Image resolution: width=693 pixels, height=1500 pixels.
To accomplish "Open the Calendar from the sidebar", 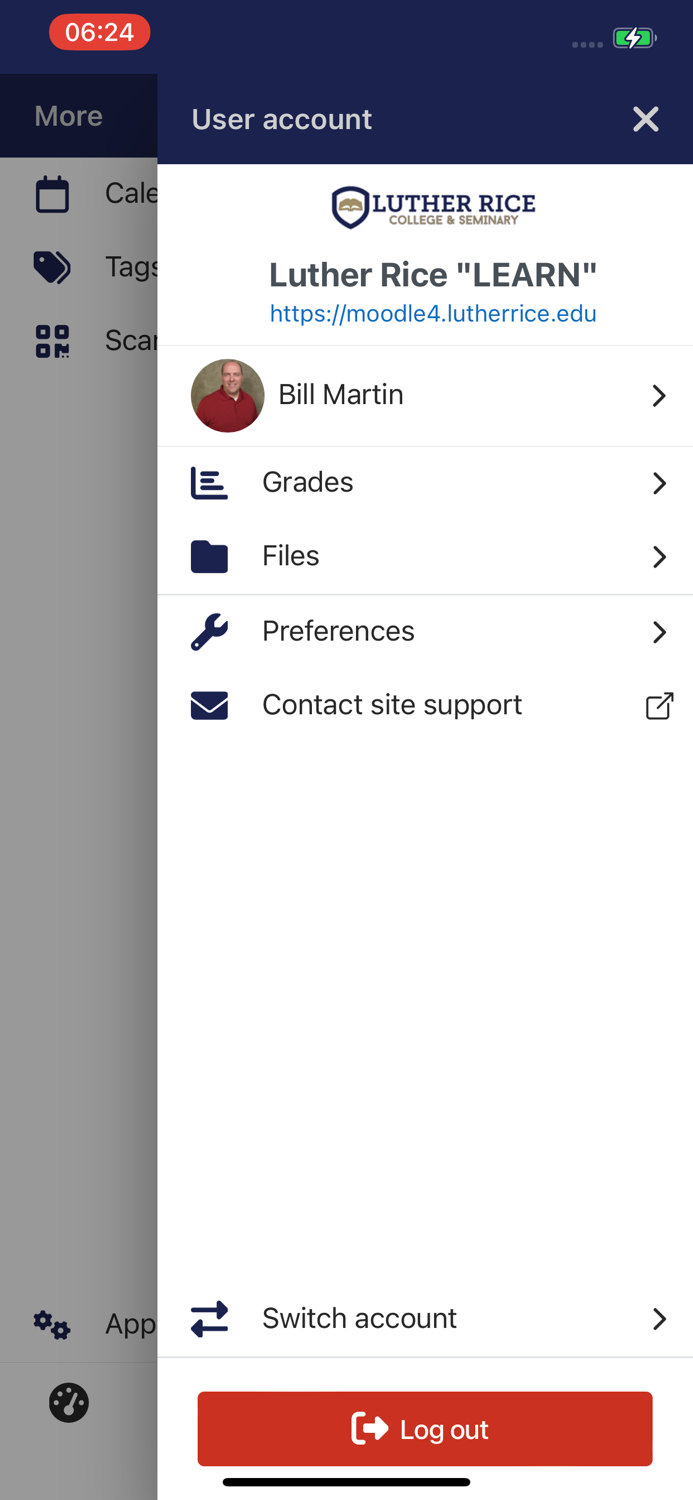I will click(51, 193).
